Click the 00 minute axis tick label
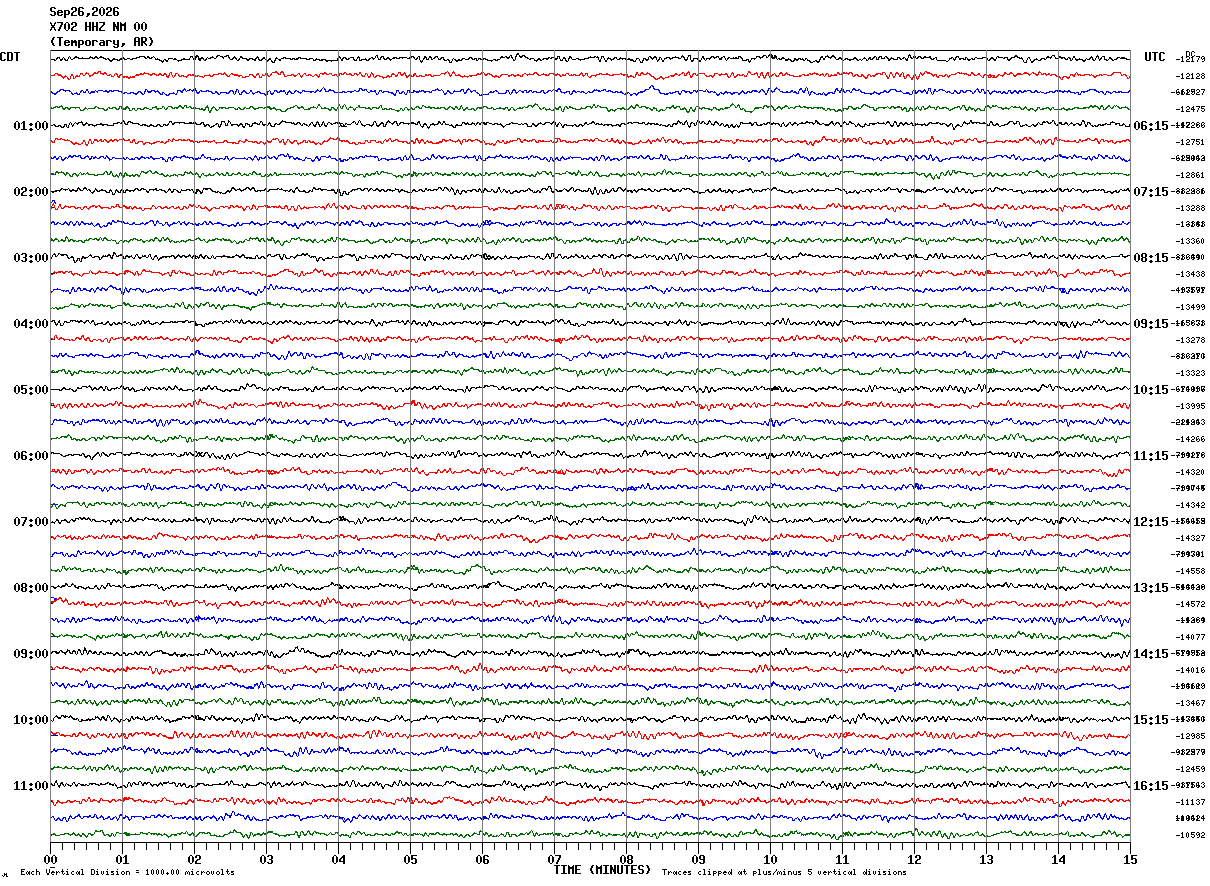Image resolution: width=1210 pixels, height=886 pixels. click(x=50, y=859)
